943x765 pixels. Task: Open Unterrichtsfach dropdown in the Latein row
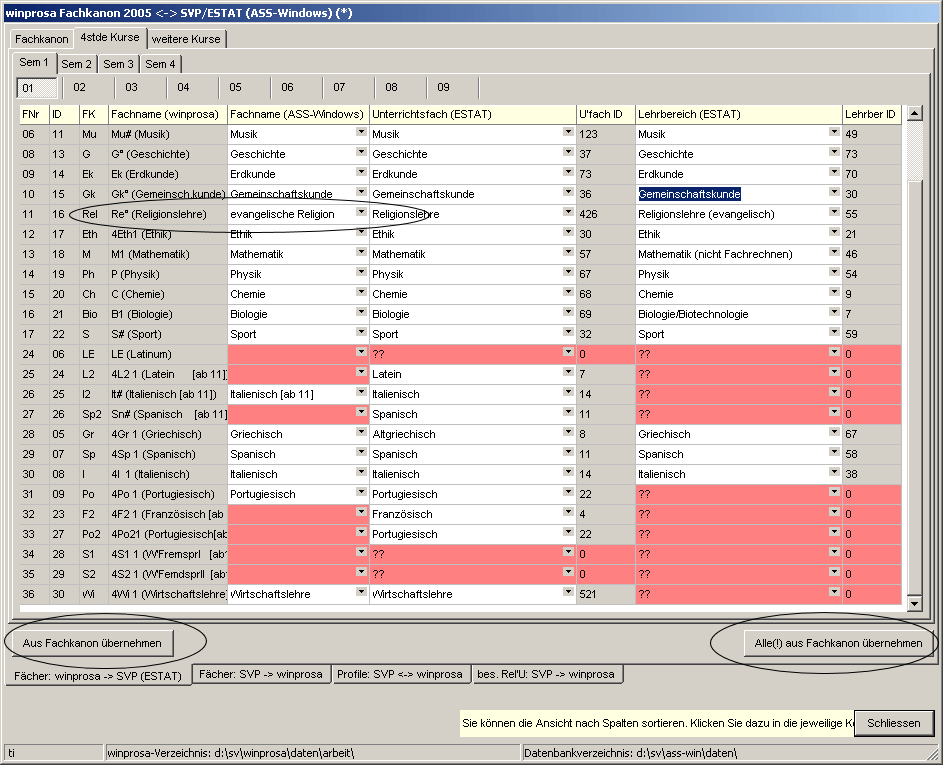click(x=568, y=373)
